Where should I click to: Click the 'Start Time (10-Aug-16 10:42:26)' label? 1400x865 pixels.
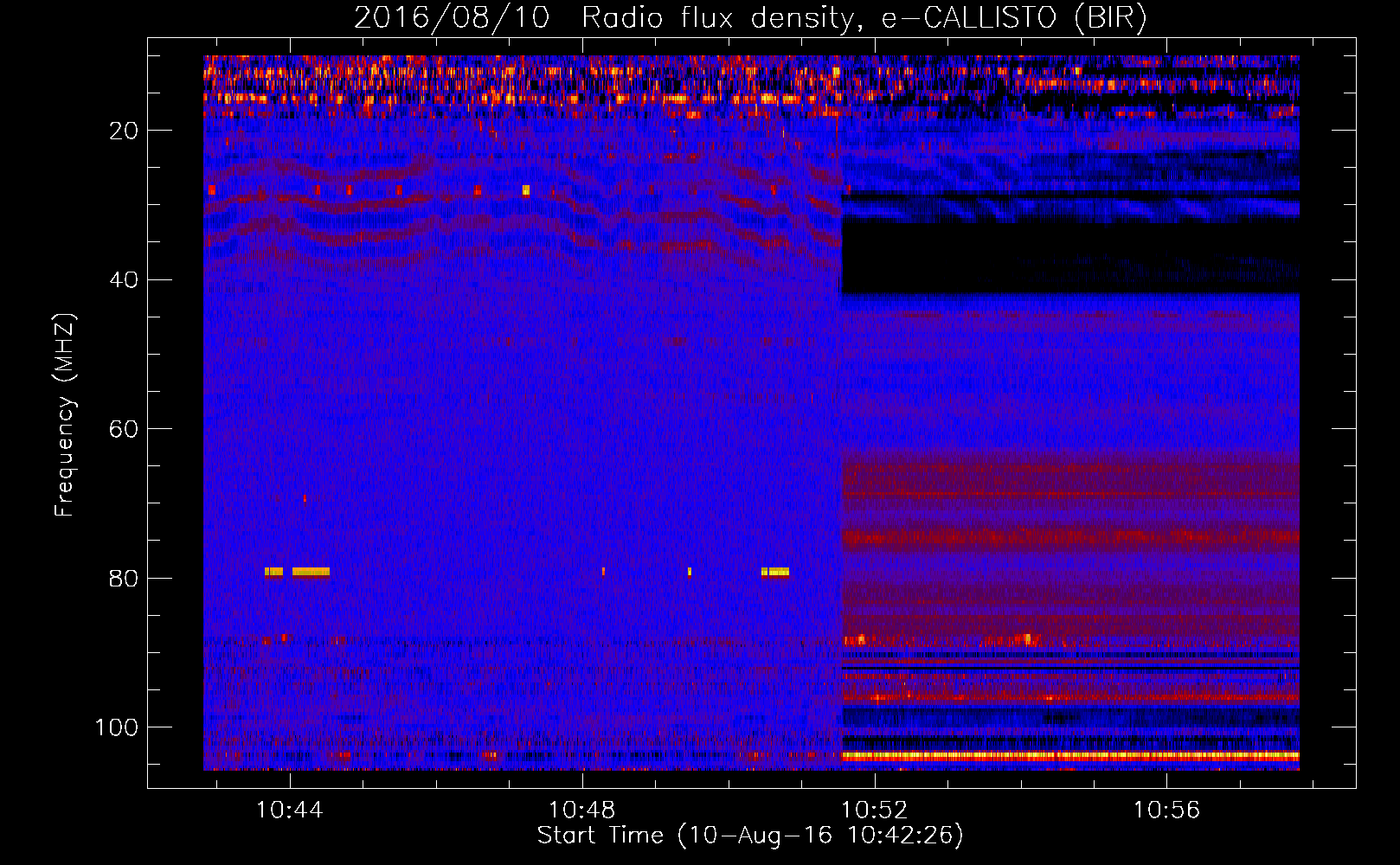750,836
